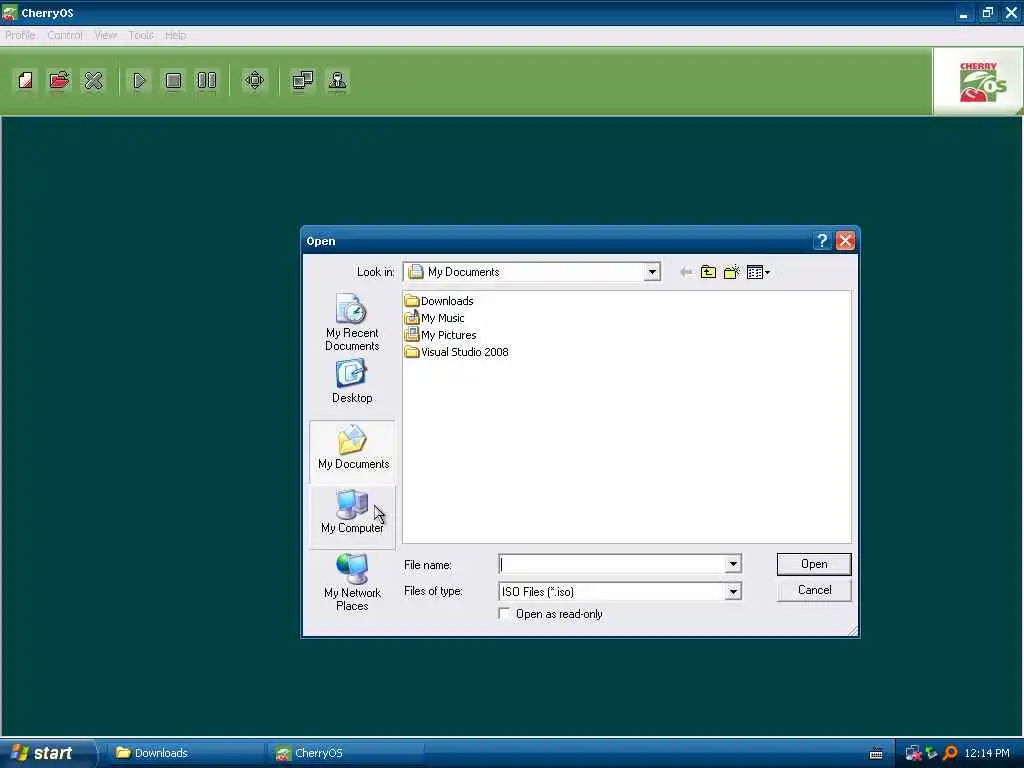Viewport: 1024px width, 768px height.
Task: Pause the virtual machine with the Pause icon
Action: coord(207,80)
